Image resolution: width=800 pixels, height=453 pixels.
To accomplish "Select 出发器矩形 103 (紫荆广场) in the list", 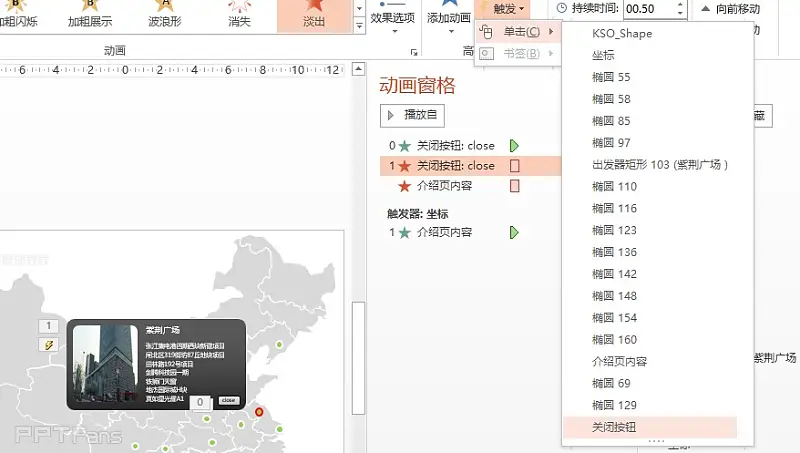I will point(660,164).
